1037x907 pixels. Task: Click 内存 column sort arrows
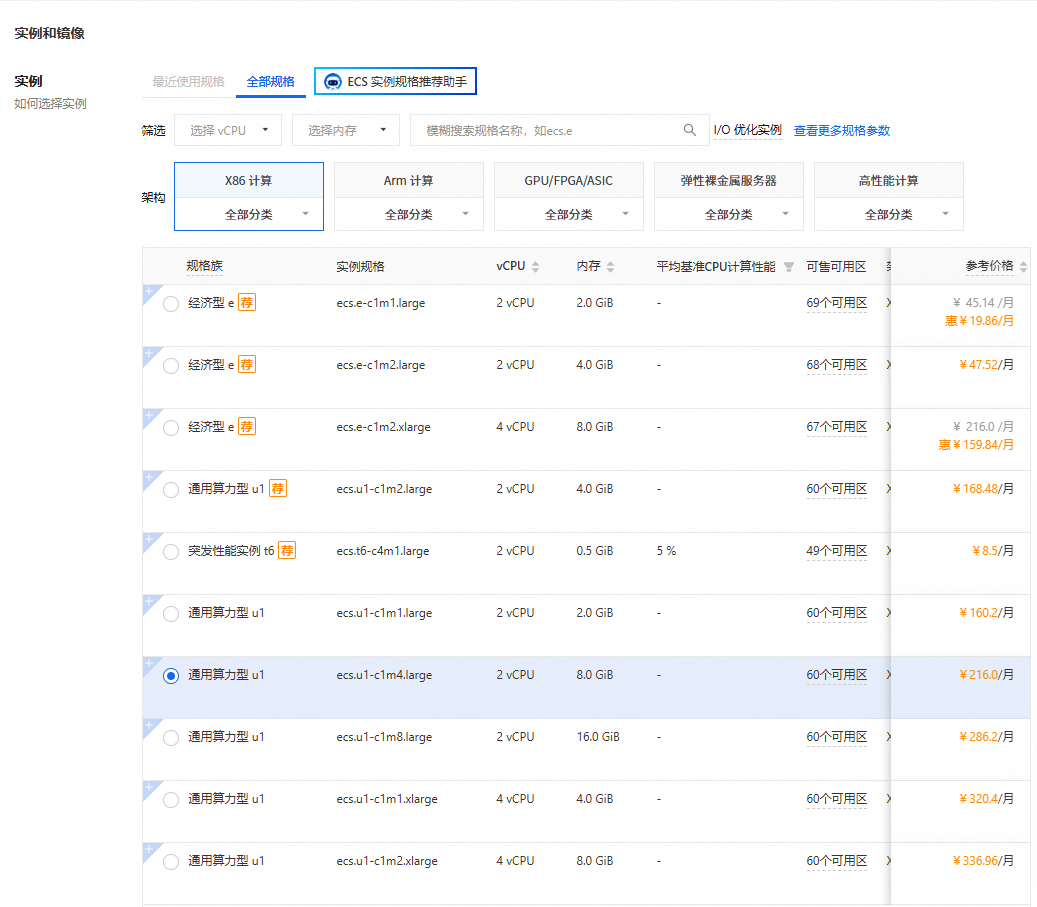[x=610, y=267]
